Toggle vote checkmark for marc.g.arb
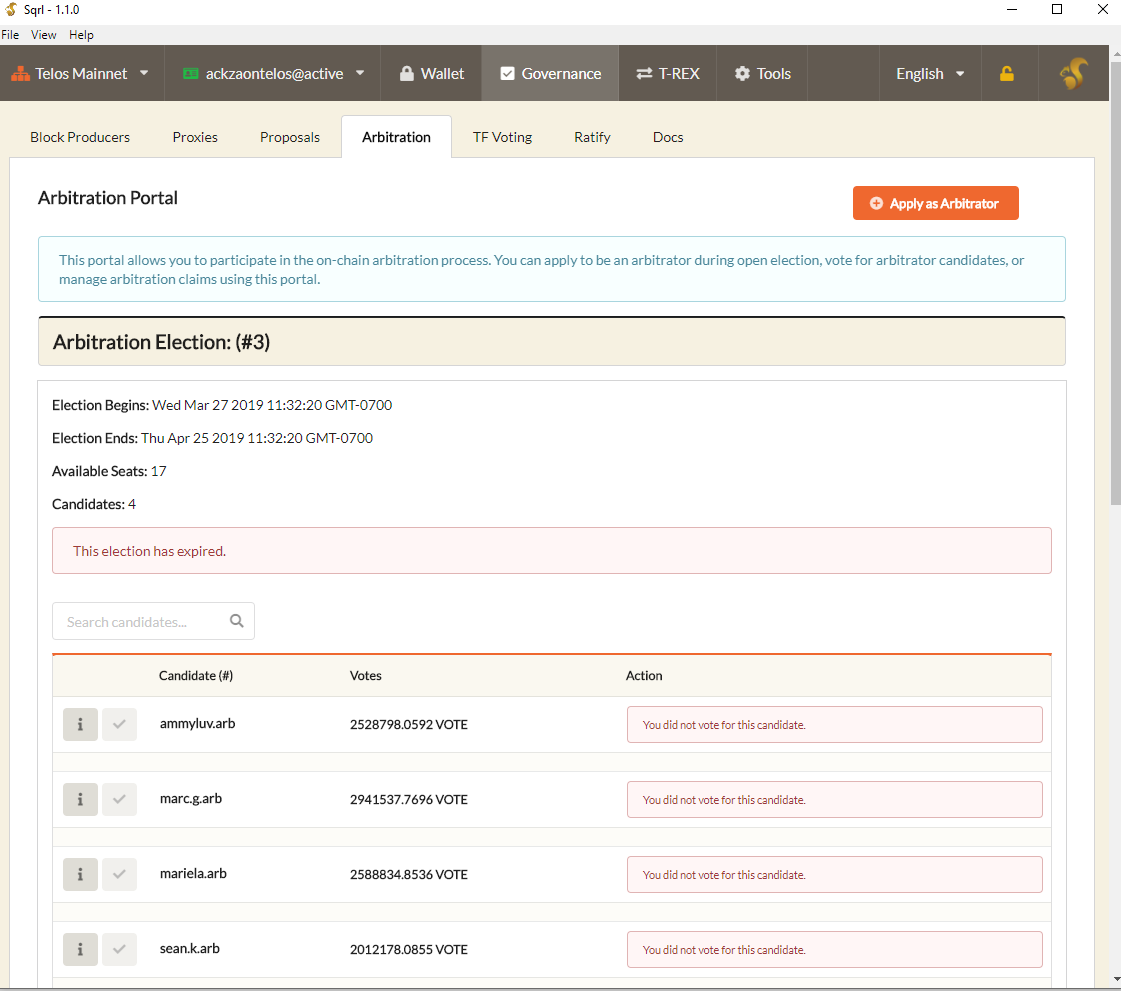The width and height of the screenshot is (1121, 991). tap(119, 800)
